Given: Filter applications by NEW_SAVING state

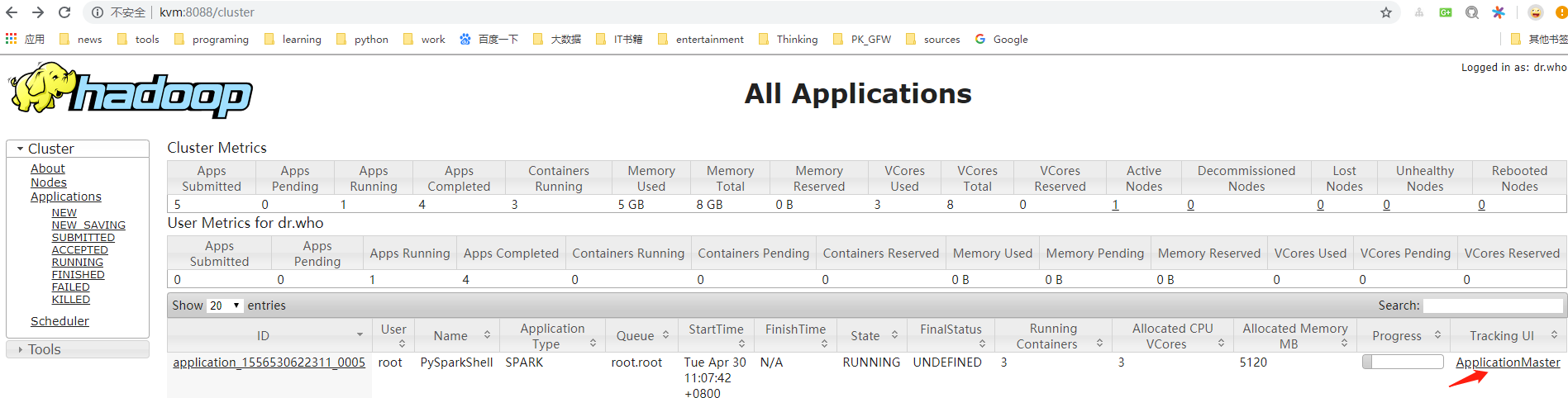Looking at the screenshot, I should click(x=88, y=225).
